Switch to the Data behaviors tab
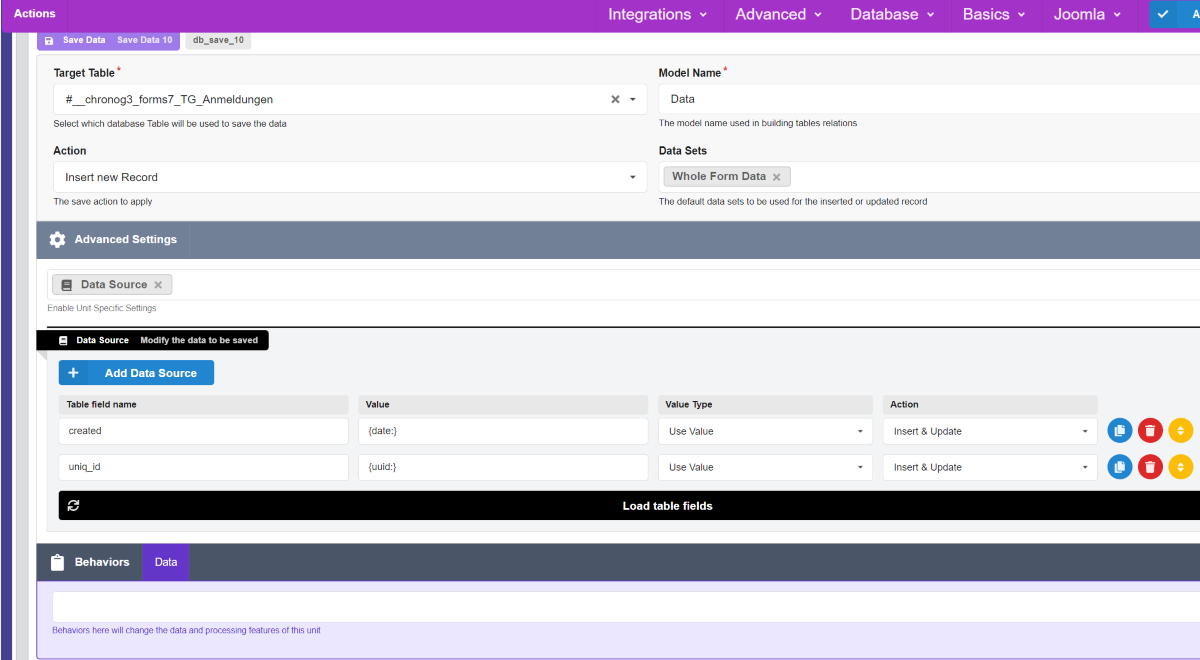The height and width of the screenshot is (660, 1200). coord(166,562)
